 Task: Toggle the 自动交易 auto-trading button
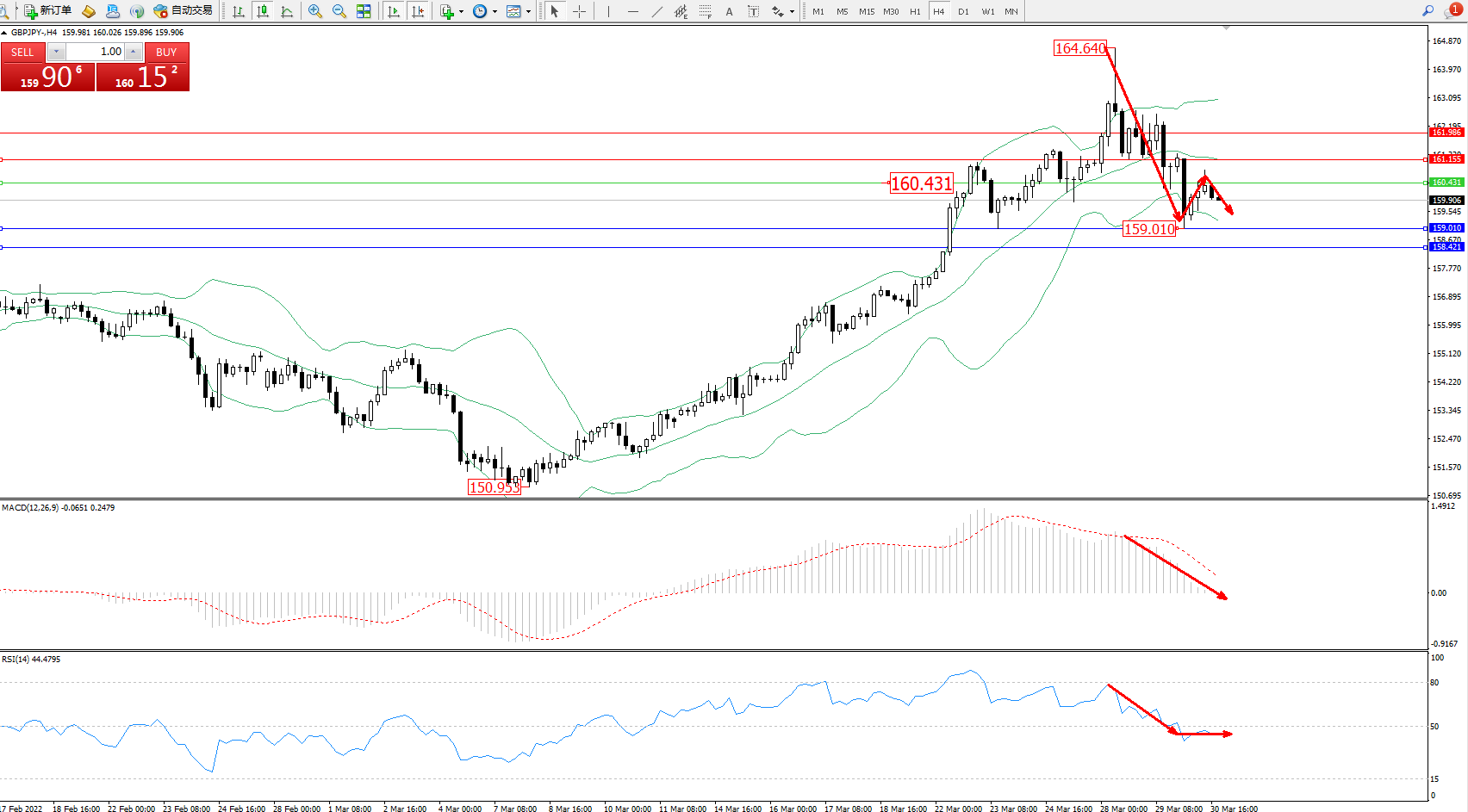coord(183,11)
